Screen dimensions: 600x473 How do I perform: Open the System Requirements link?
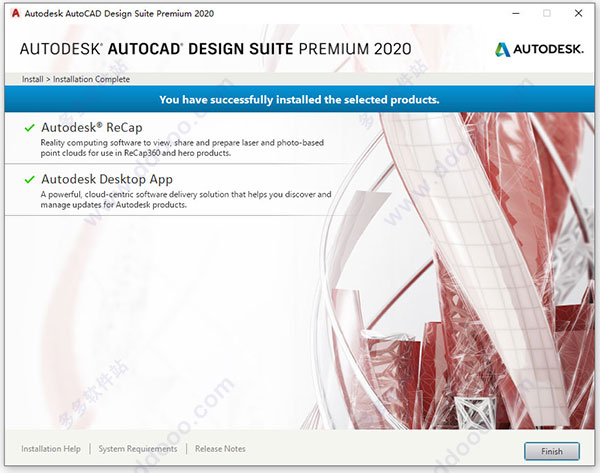point(138,449)
